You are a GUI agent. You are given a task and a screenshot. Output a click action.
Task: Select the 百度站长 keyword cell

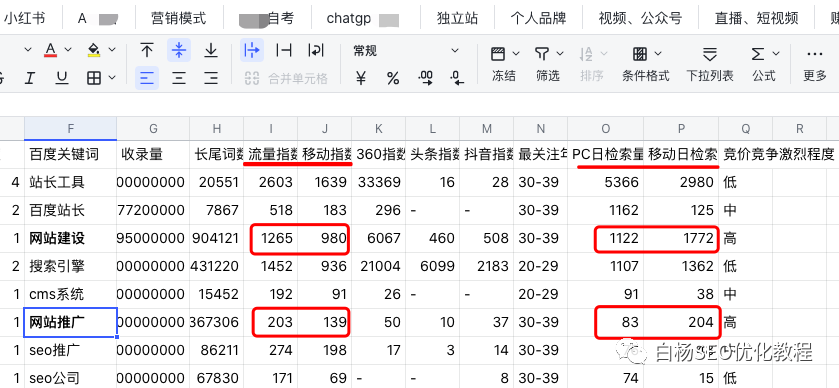point(71,210)
